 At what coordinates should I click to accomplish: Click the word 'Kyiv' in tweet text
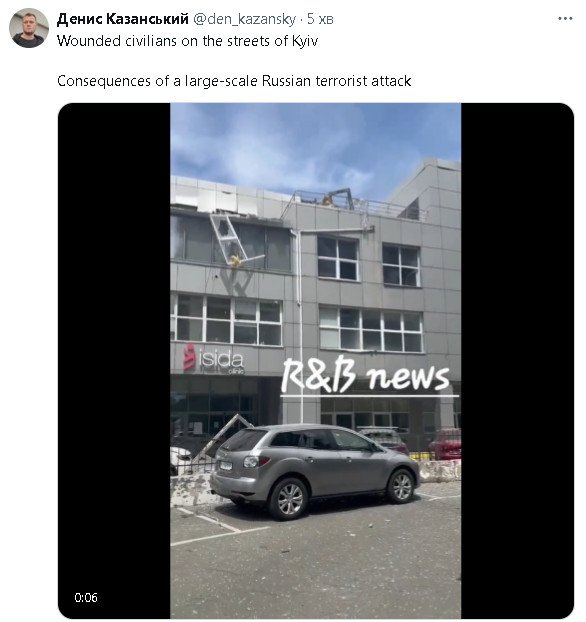tap(305, 41)
